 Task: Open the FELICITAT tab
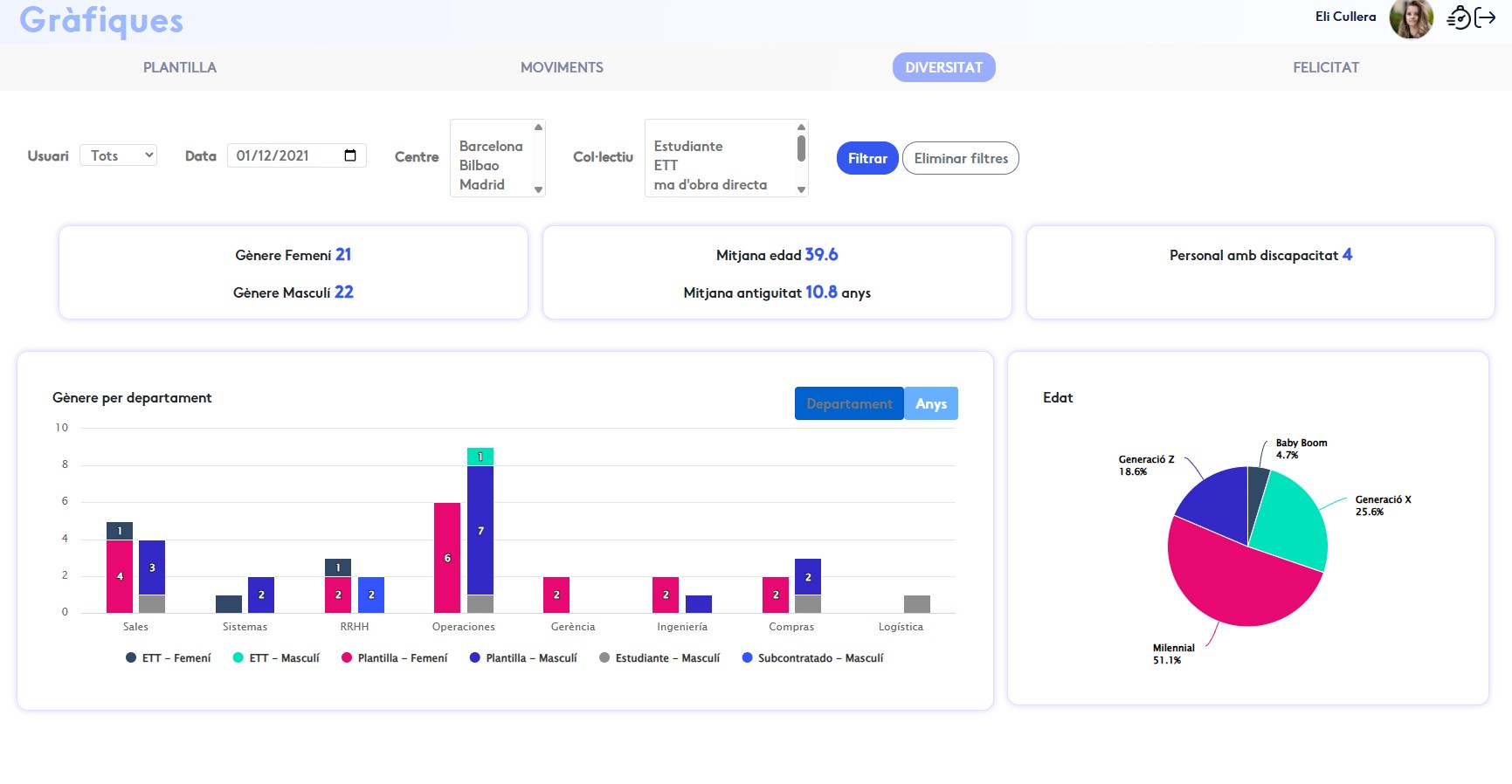pos(1325,67)
